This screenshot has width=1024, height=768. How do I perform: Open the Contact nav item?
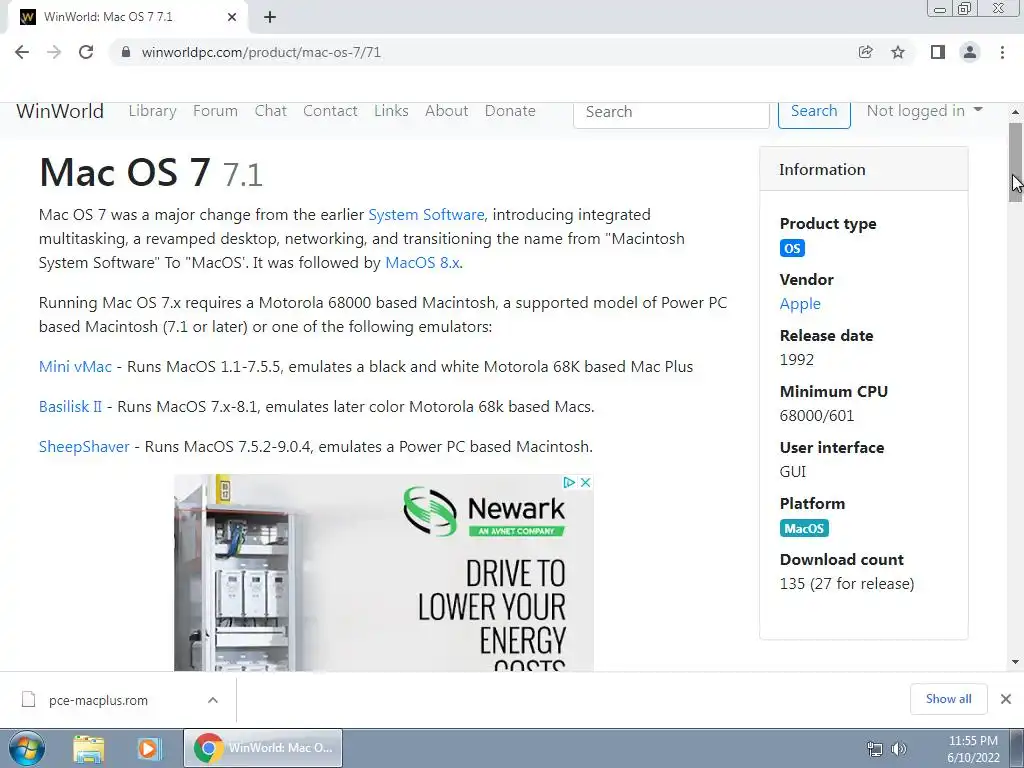330,111
